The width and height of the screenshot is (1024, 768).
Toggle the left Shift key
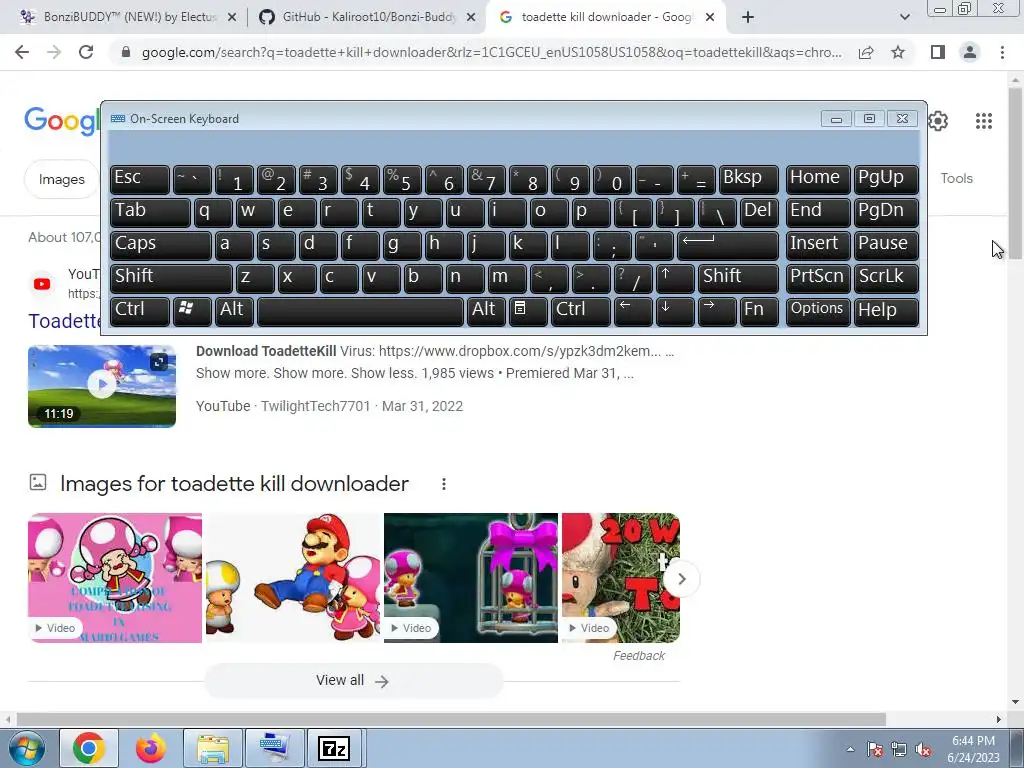click(x=171, y=278)
